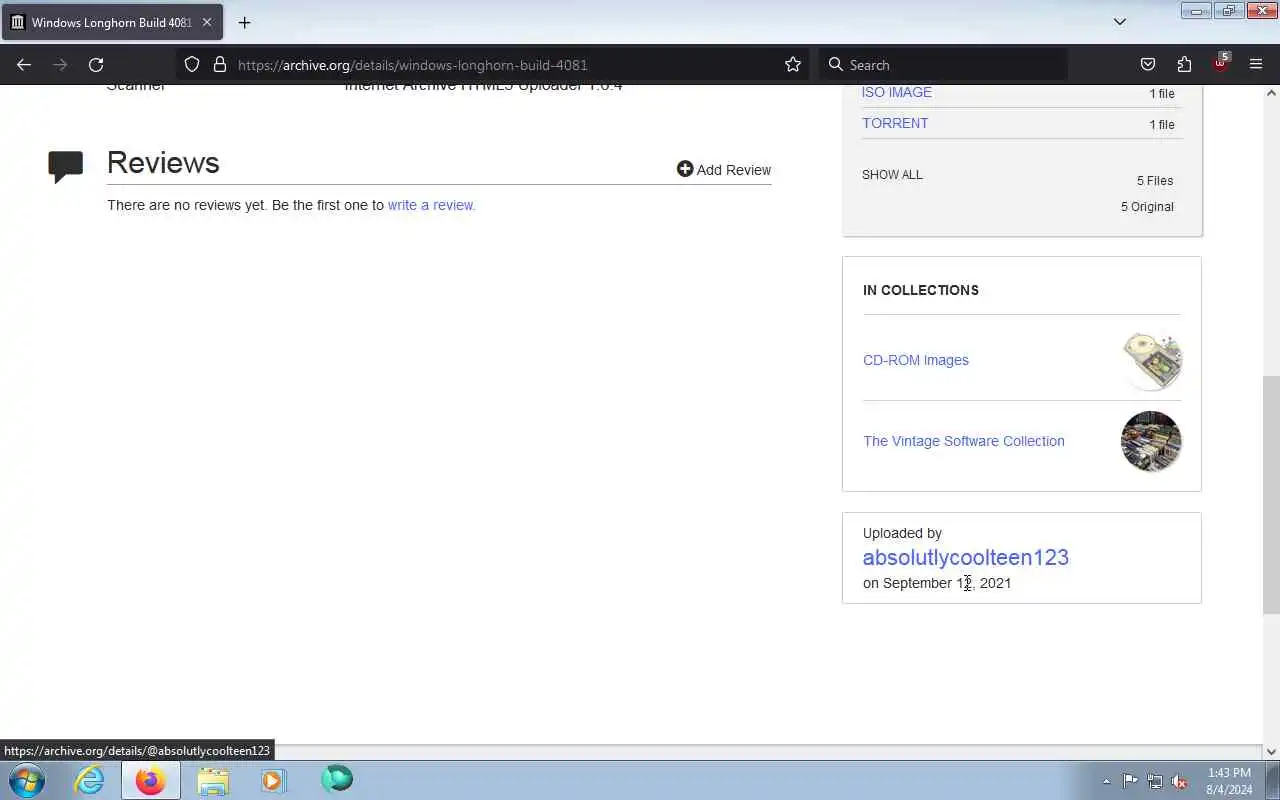Viewport: 1280px width, 800px height.
Task: Click the Reviews heading text
Action: click(x=163, y=163)
